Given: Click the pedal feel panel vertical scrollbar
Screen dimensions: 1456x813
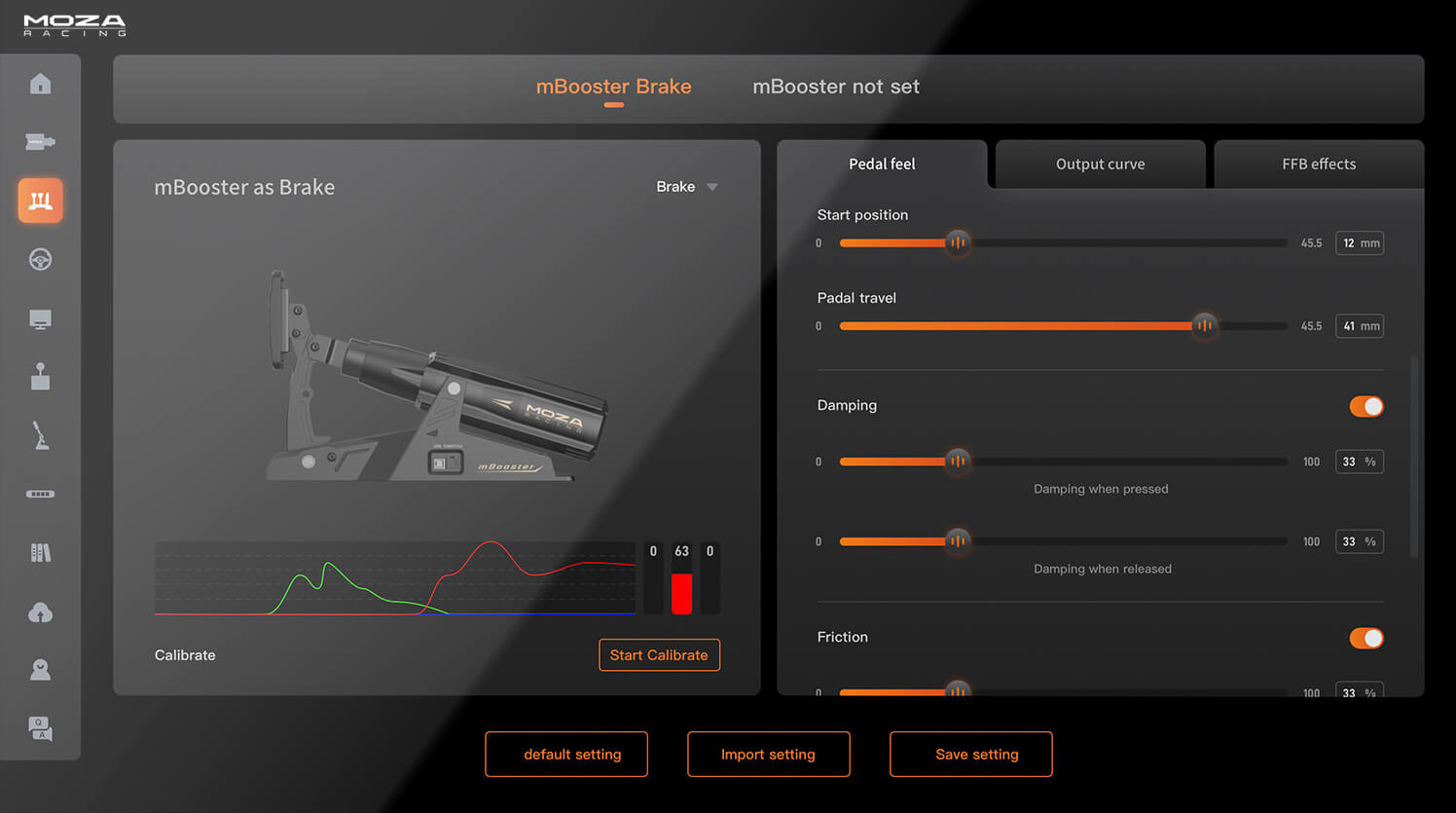Looking at the screenshot, I should coord(1414,457).
